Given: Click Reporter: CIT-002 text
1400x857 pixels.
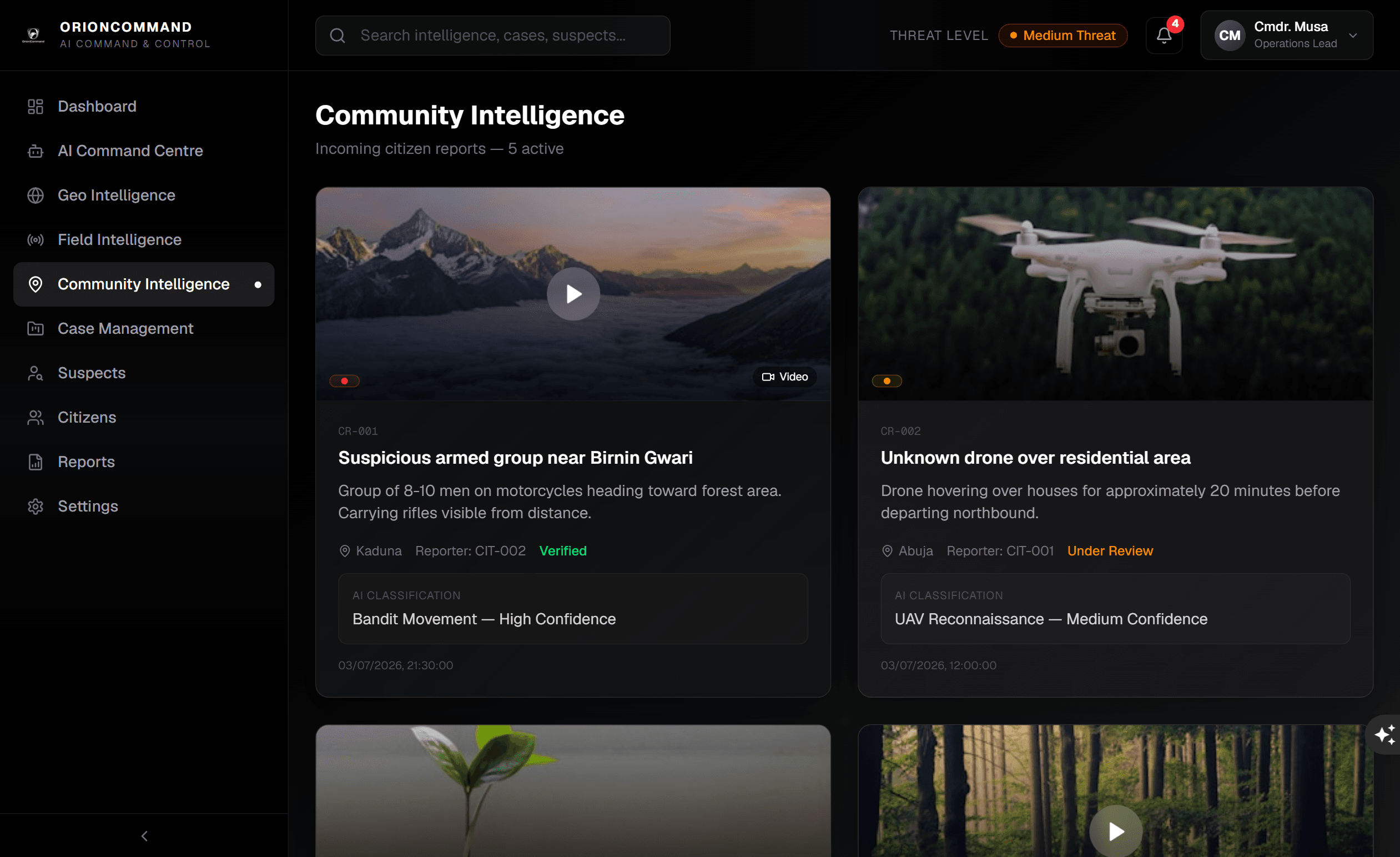Looking at the screenshot, I should tap(470, 550).
